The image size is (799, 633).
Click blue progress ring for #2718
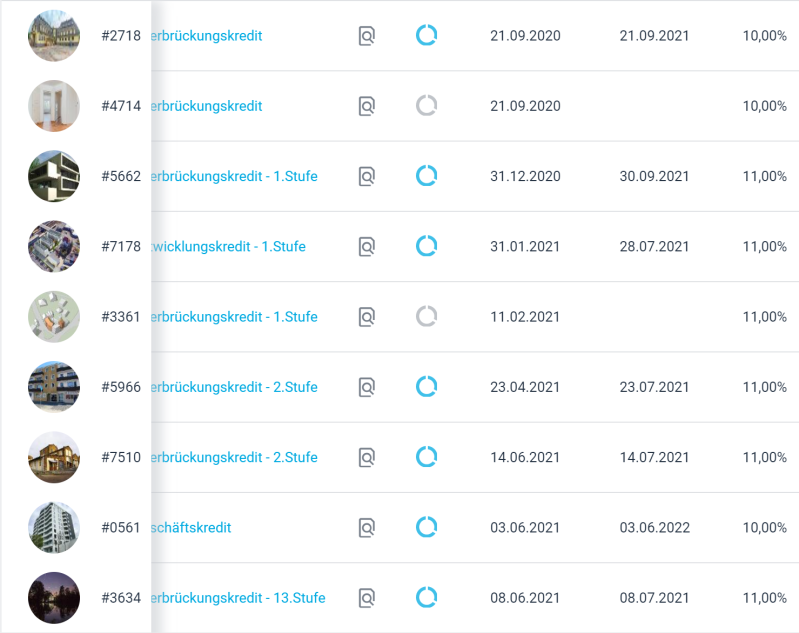[x=426, y=36]
